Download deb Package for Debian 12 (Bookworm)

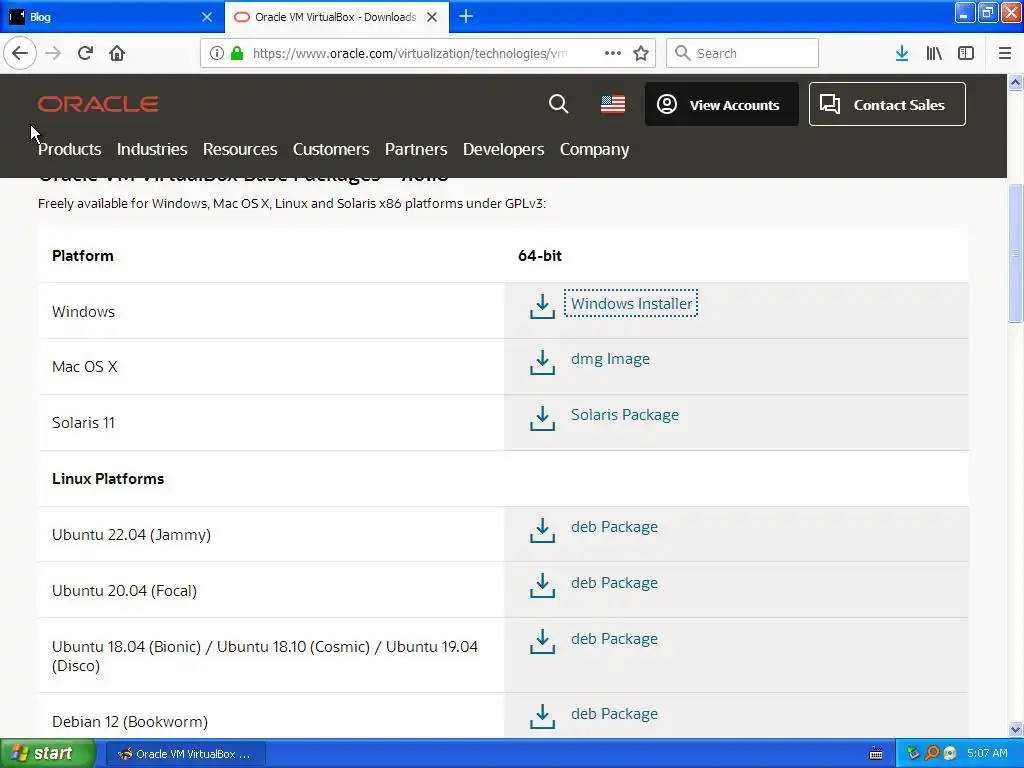[614, 714]
